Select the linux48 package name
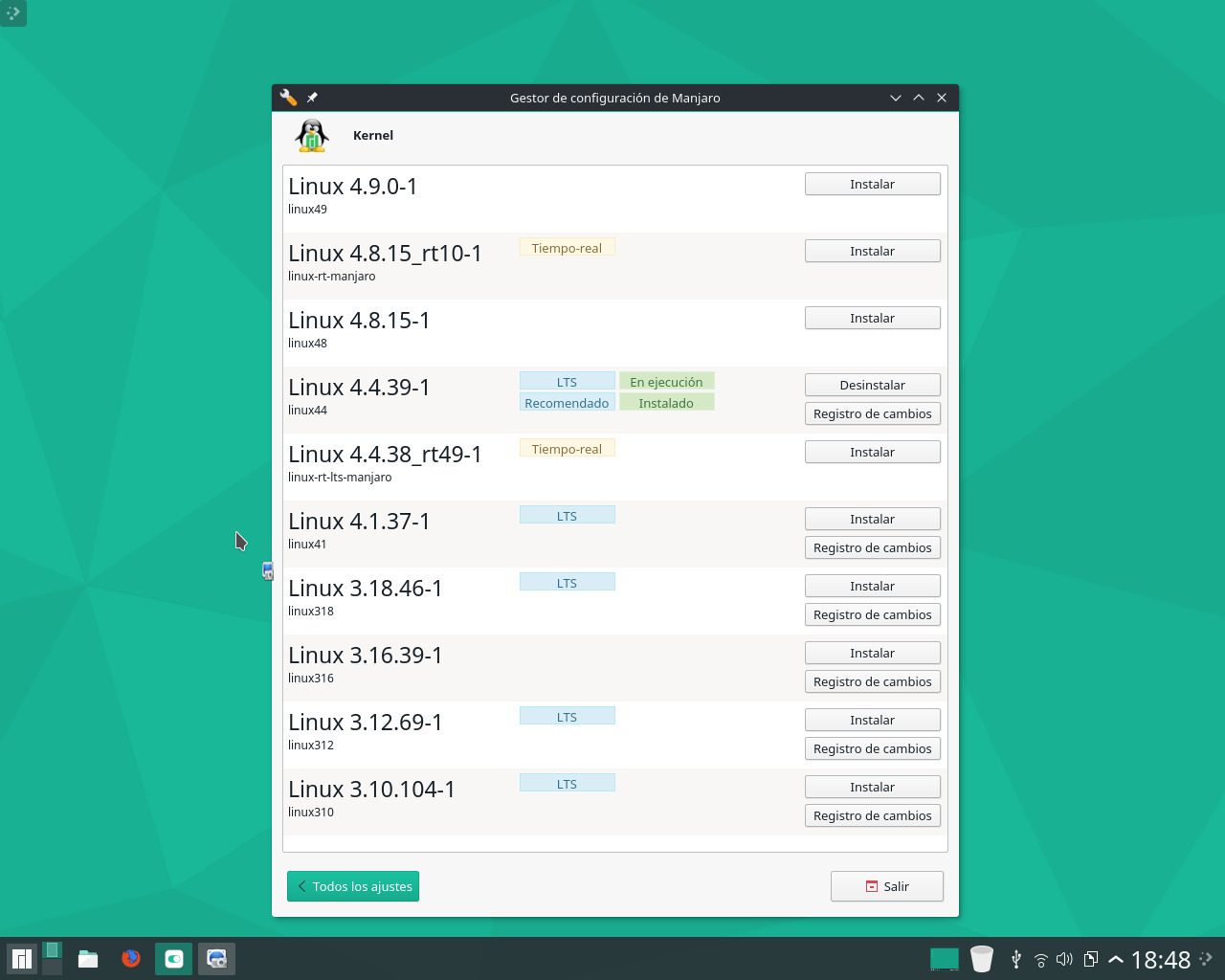This screenshot has width=1225, height=980. [x=307, y=344]
